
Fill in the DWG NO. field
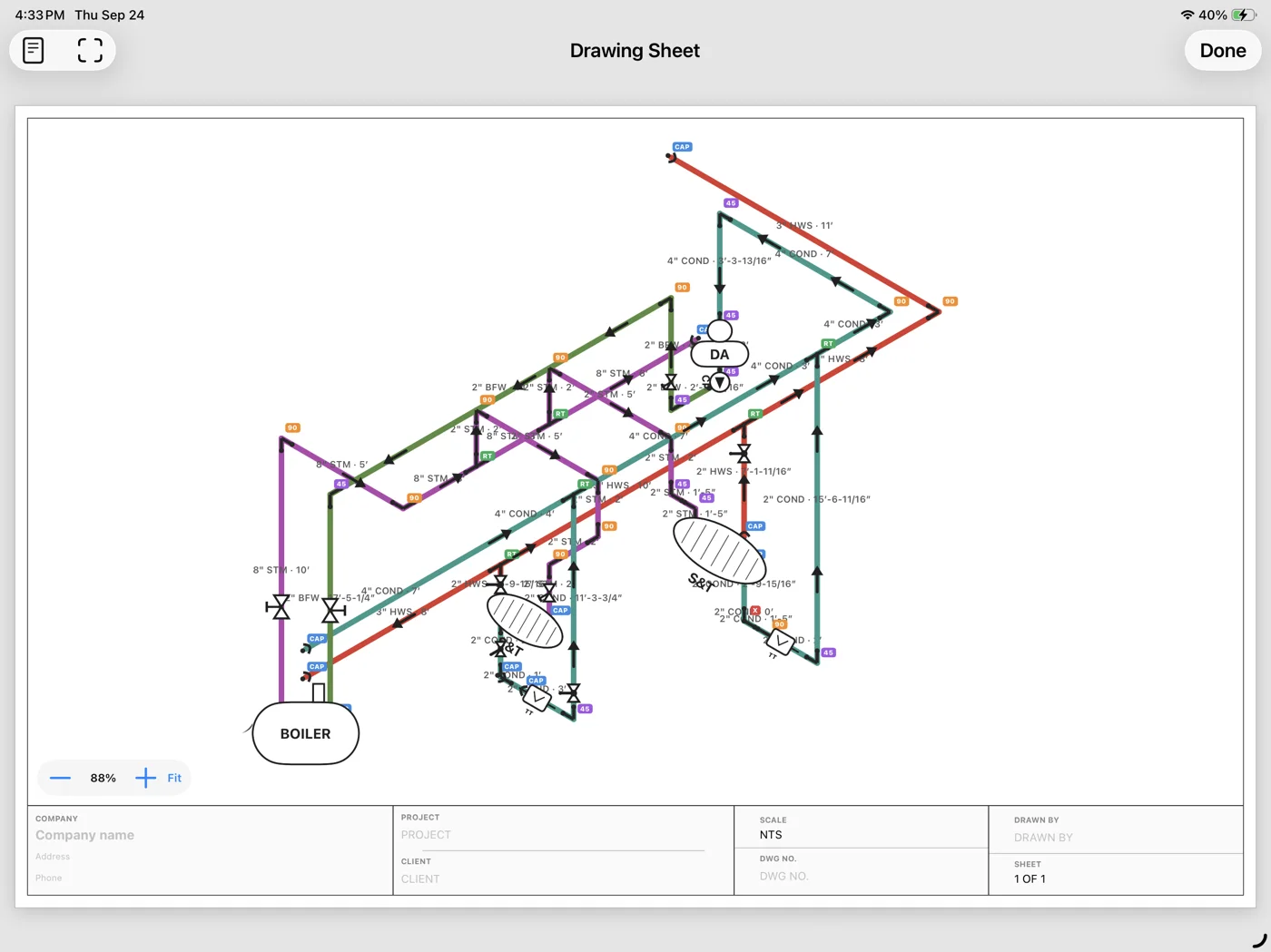click(784, 877)
